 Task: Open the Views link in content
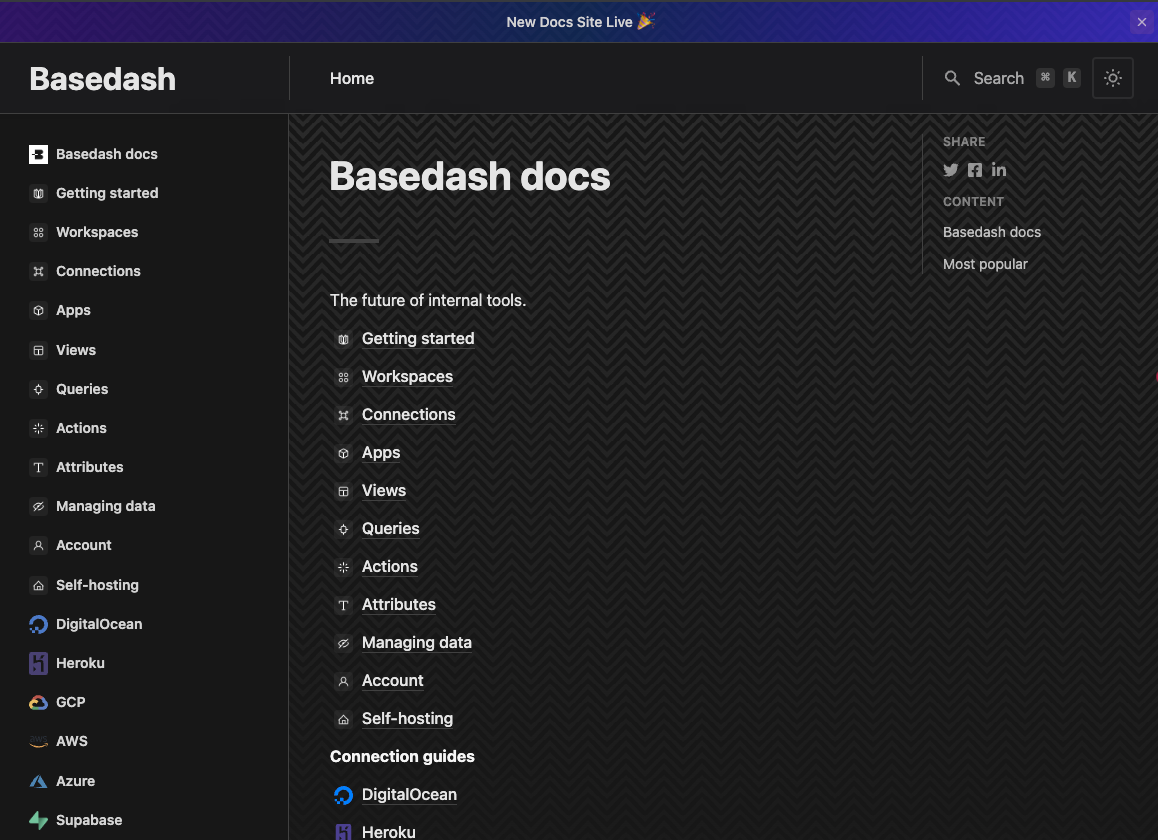click(x=384, y=491)
